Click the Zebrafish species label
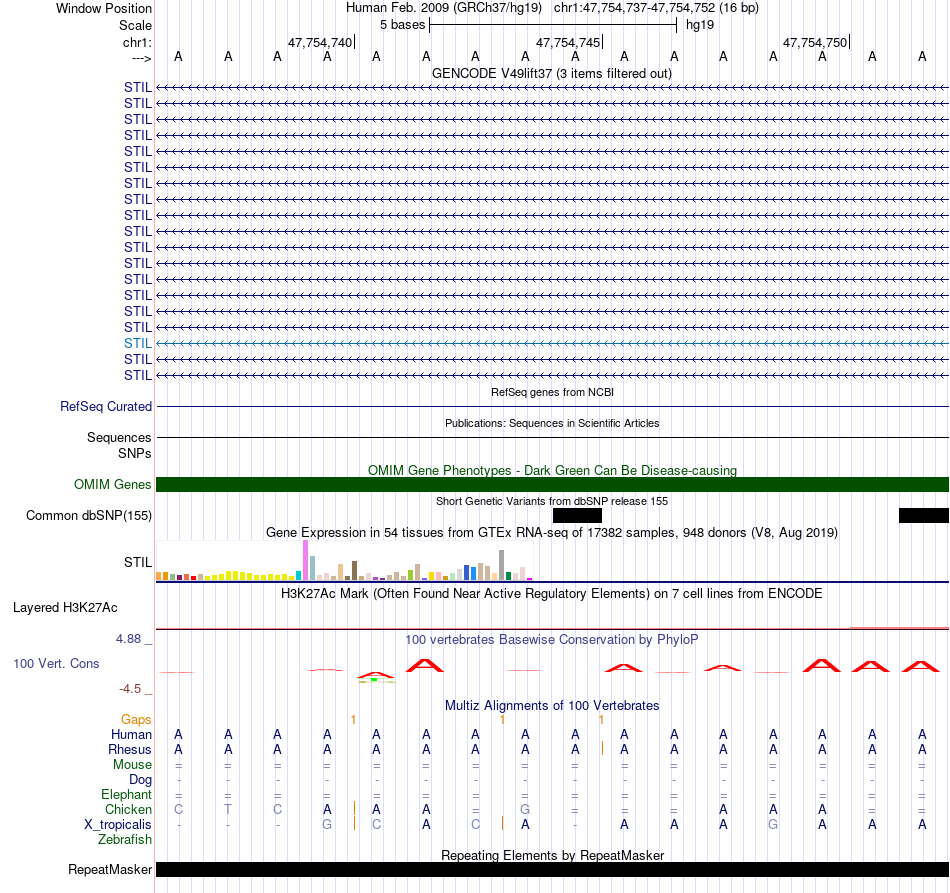 125,840
